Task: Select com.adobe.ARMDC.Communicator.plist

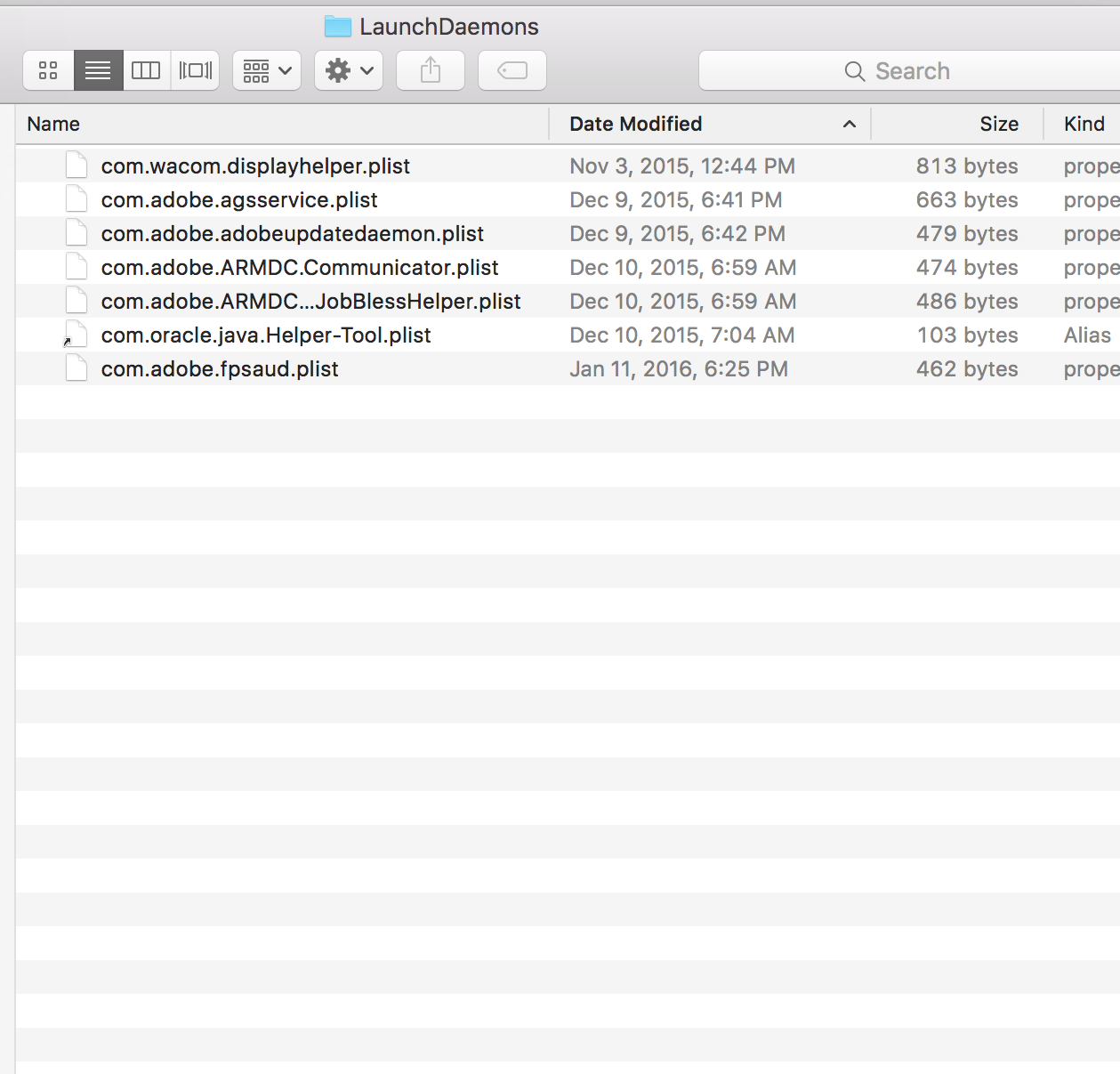Action: coord(568,267)
